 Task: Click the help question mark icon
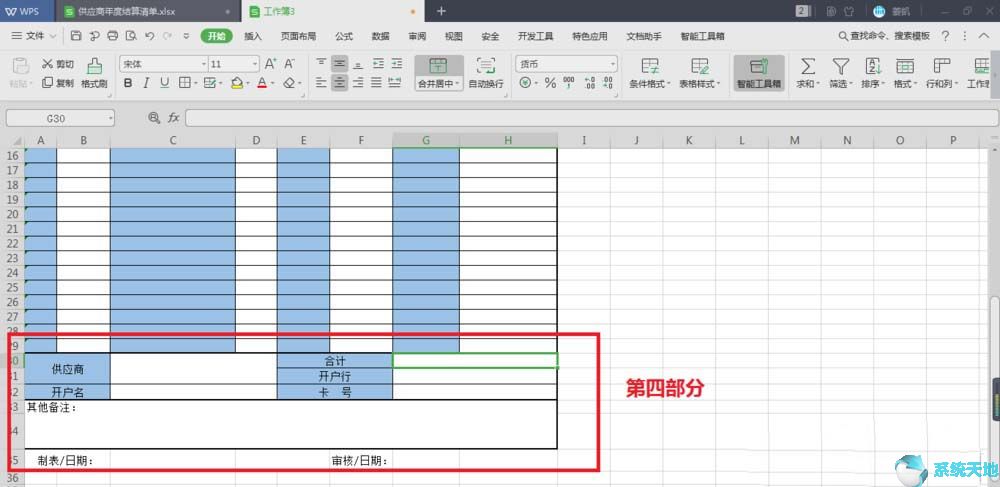point(945,36)
